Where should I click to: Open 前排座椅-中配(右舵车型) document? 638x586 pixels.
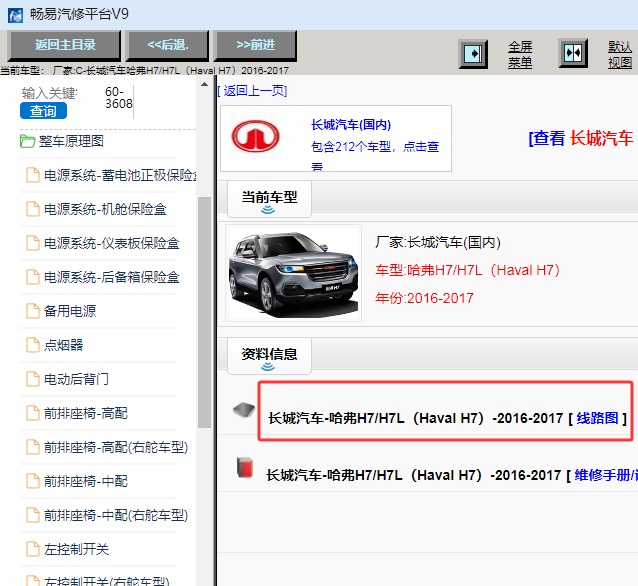(107, 515)
